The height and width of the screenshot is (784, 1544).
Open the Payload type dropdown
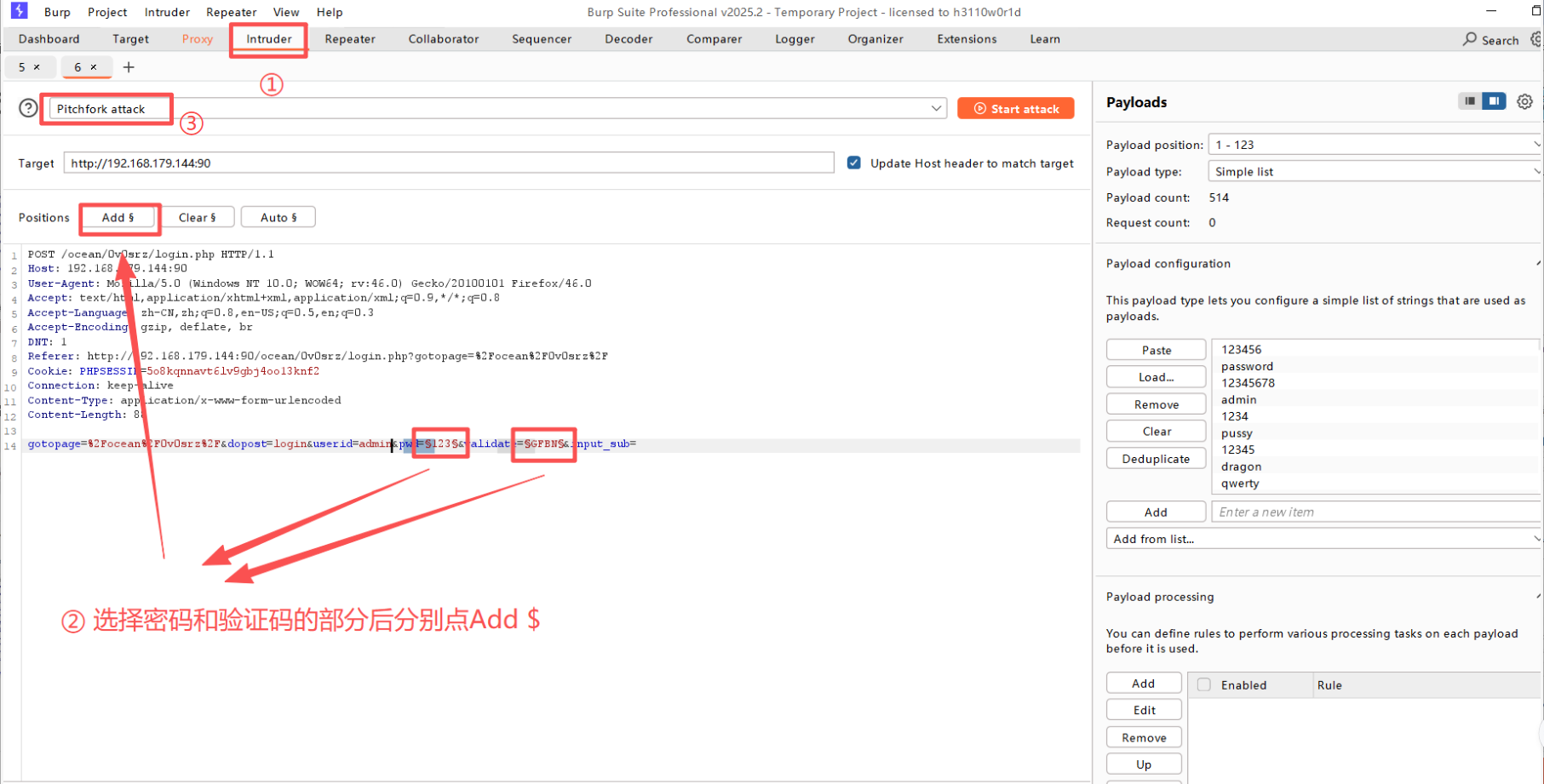click(1375, 171)
